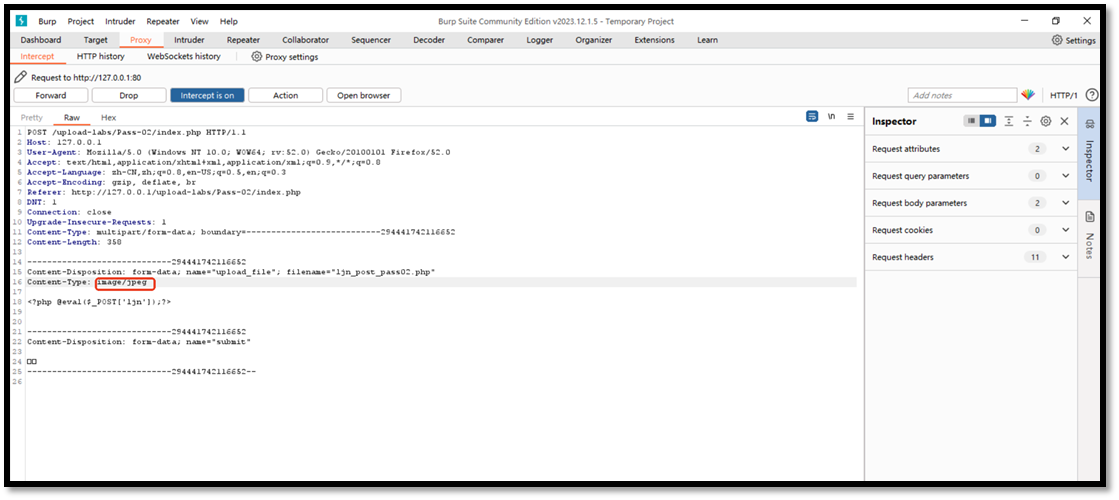This screenshot has height=500, width=1119.
Task: Click the PHP eval payload line
Action: [x=99, y=302]
